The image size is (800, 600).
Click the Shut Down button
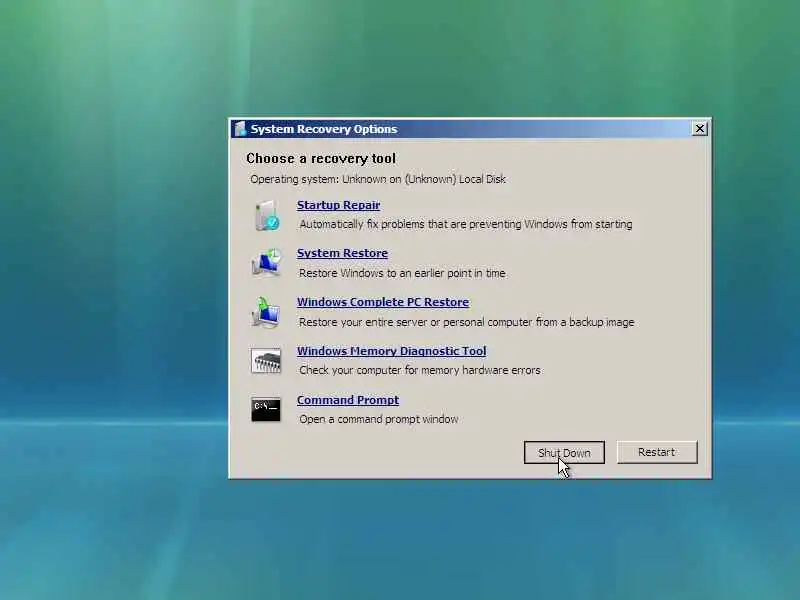564,453
